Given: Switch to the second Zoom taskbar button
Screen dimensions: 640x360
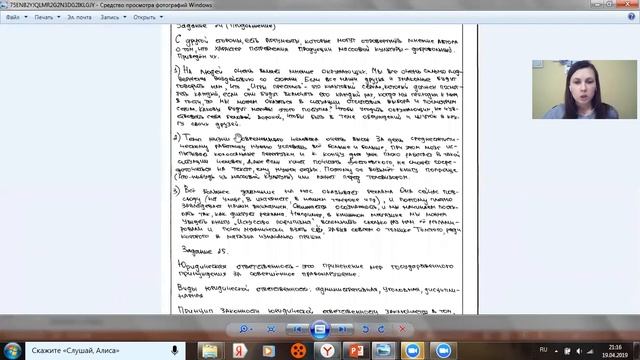Looking at the screenshot, I should pyautogui.click(x=443, y=351).
